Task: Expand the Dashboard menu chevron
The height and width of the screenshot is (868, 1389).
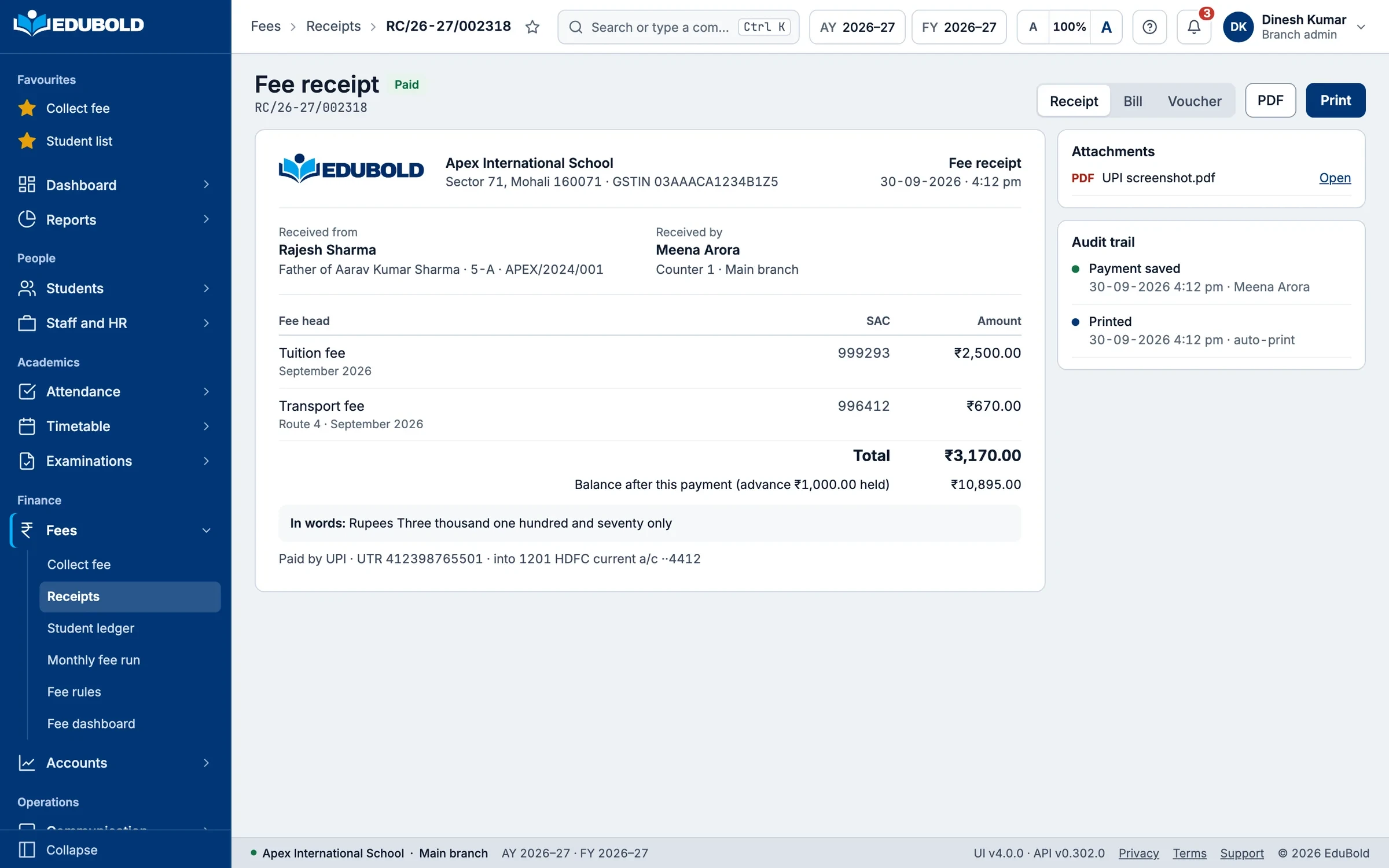Action: (206, 185)
